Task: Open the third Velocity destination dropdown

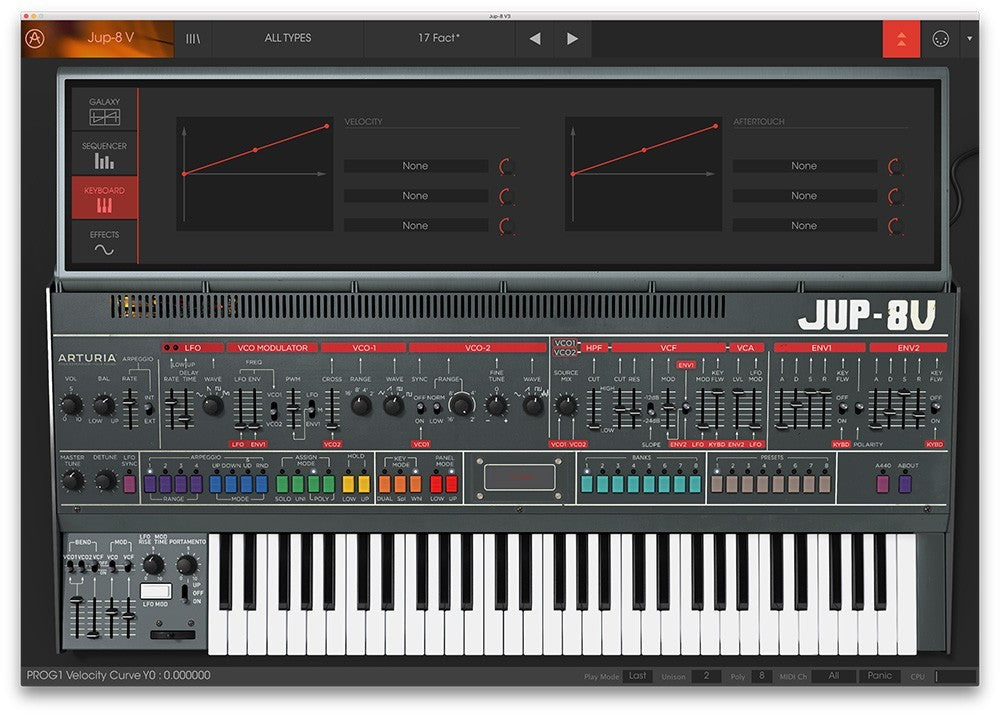Action: coord(416,226)
